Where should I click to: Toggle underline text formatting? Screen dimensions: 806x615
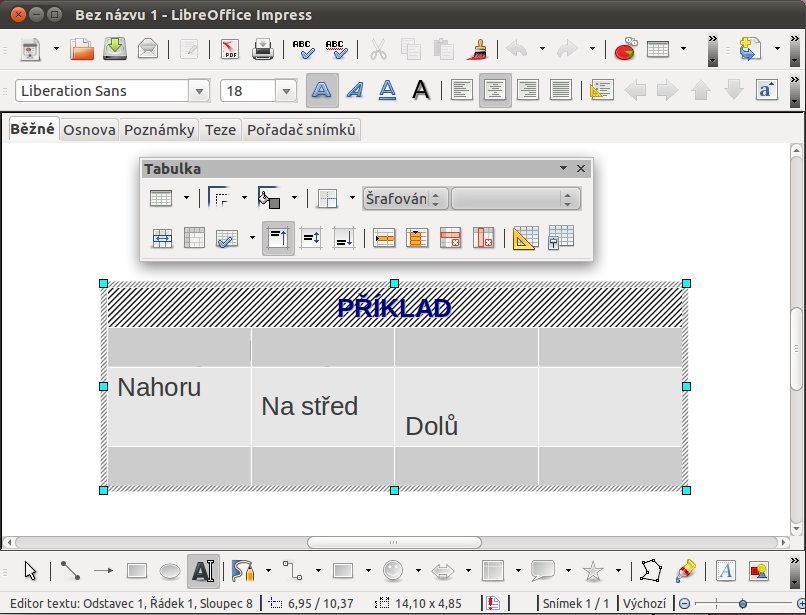[388, 91]
